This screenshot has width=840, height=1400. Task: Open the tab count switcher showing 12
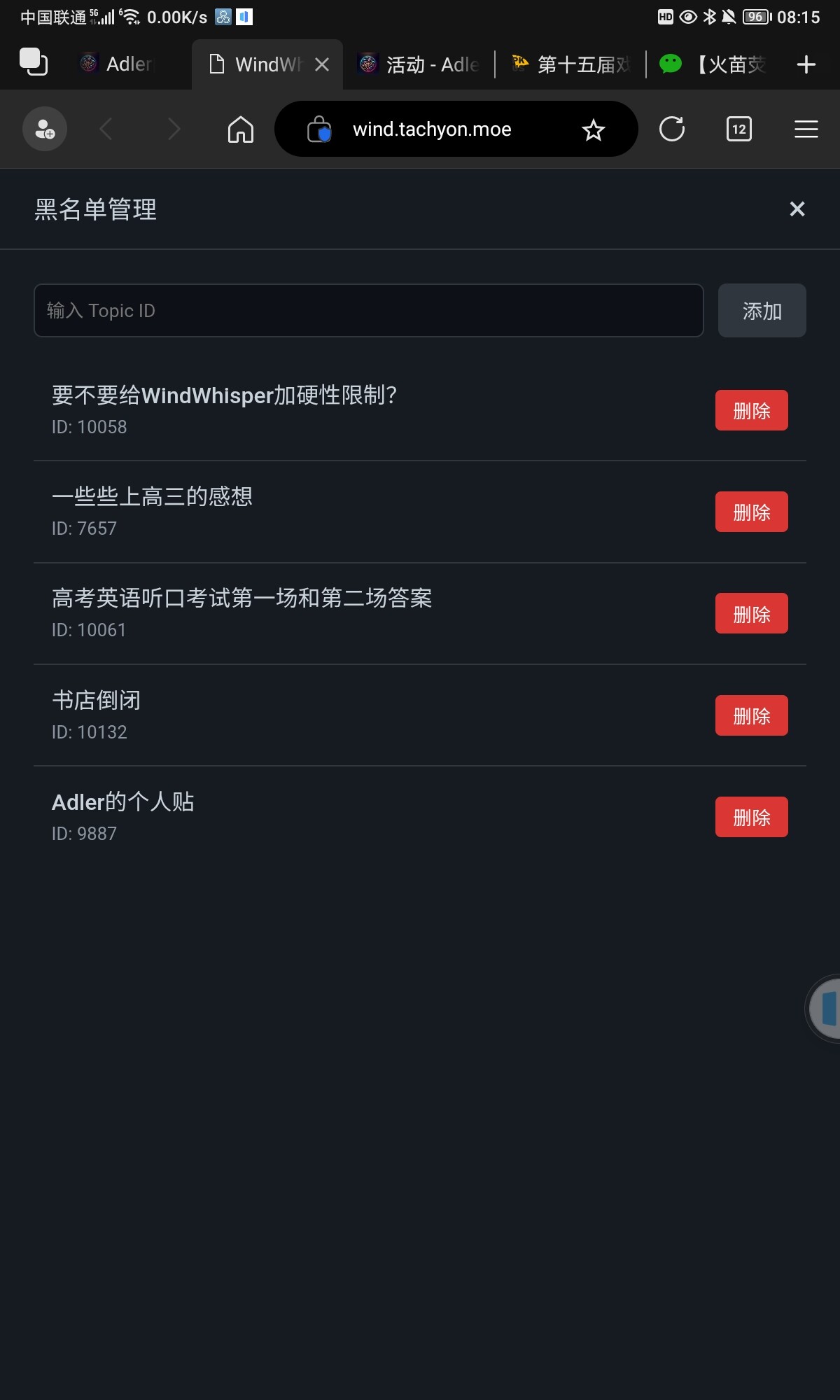click(738, 129)
